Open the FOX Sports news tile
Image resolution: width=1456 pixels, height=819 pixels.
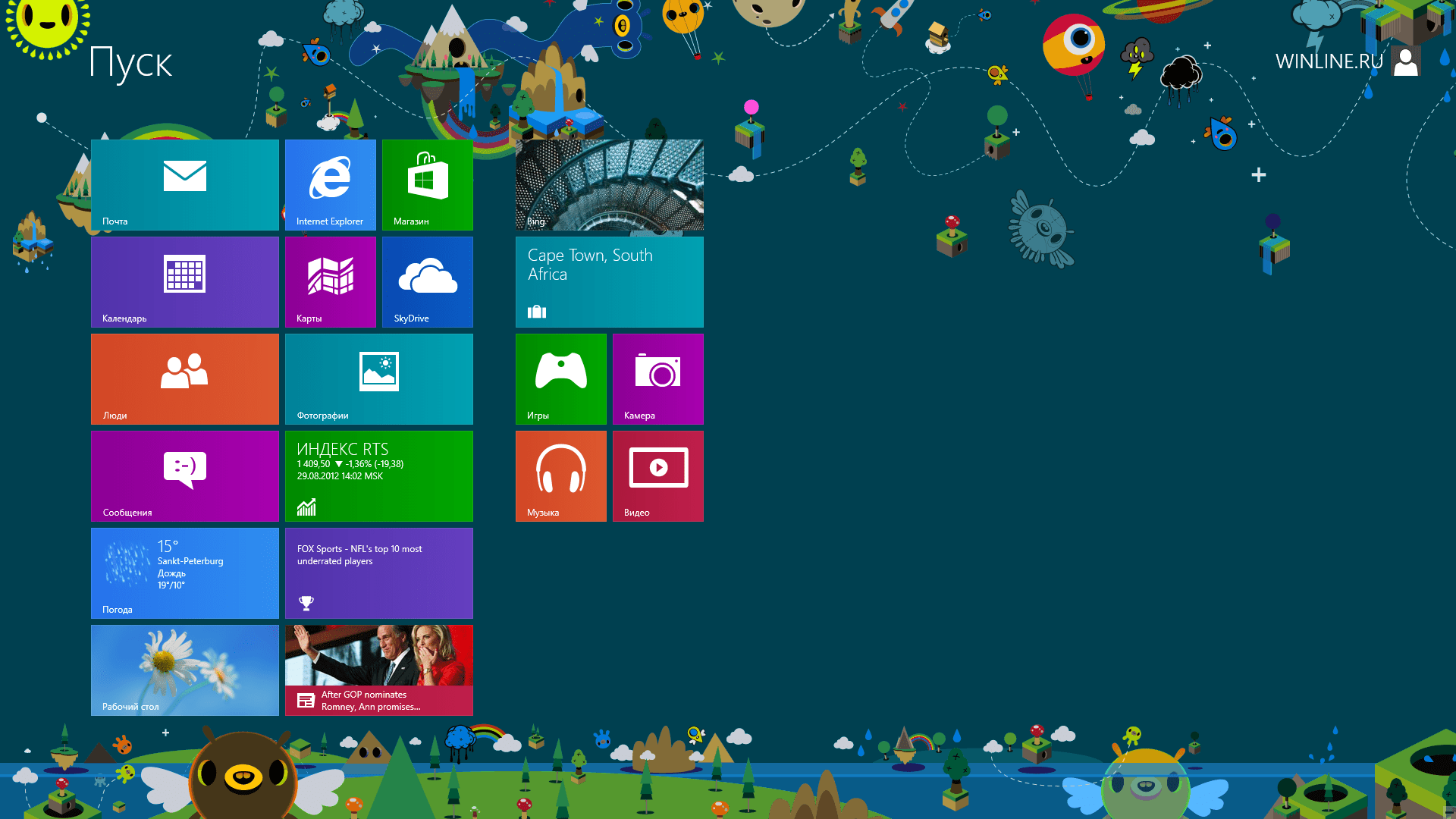379,573
